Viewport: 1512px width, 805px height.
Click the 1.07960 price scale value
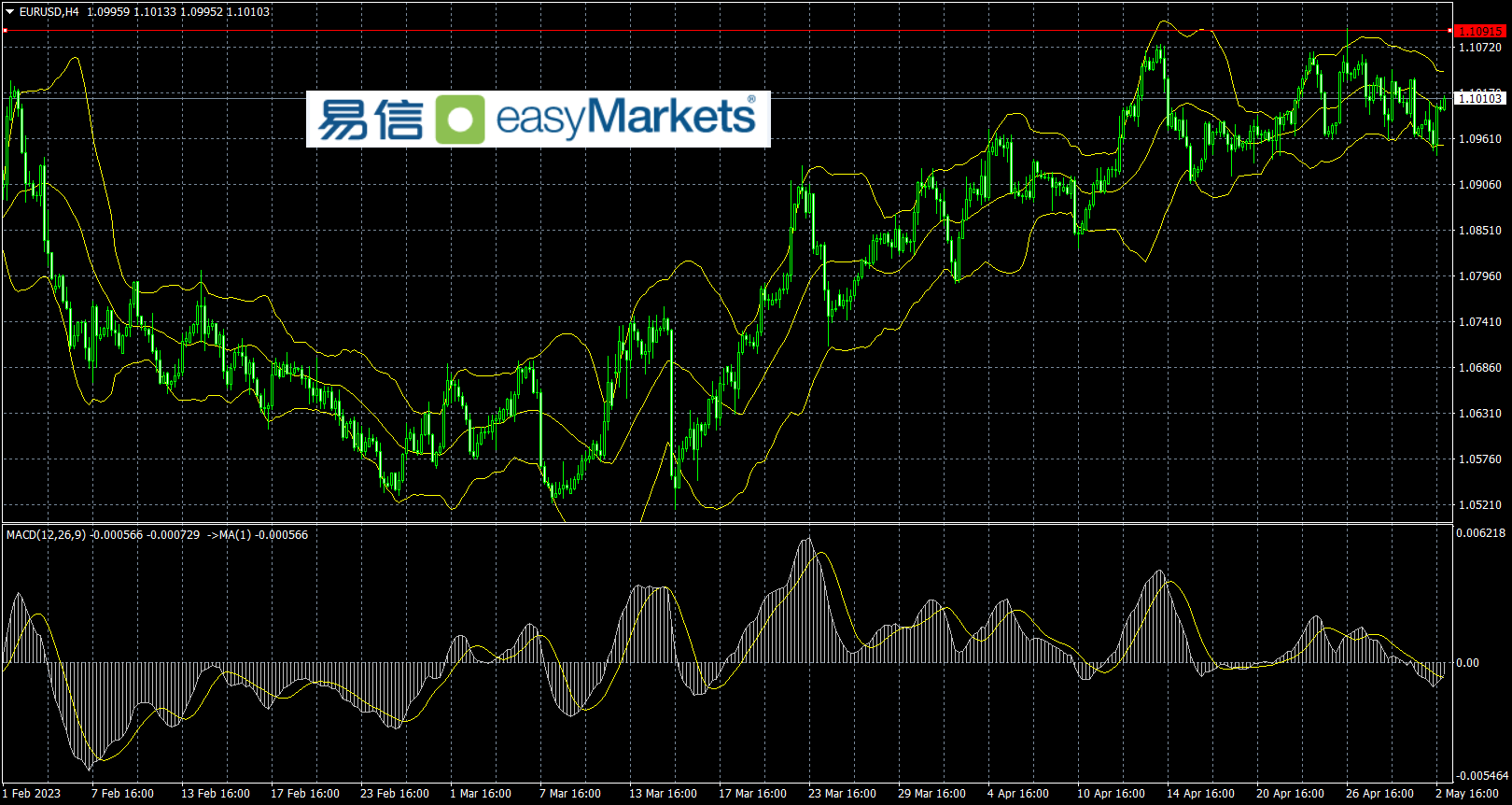(1480, 275)
